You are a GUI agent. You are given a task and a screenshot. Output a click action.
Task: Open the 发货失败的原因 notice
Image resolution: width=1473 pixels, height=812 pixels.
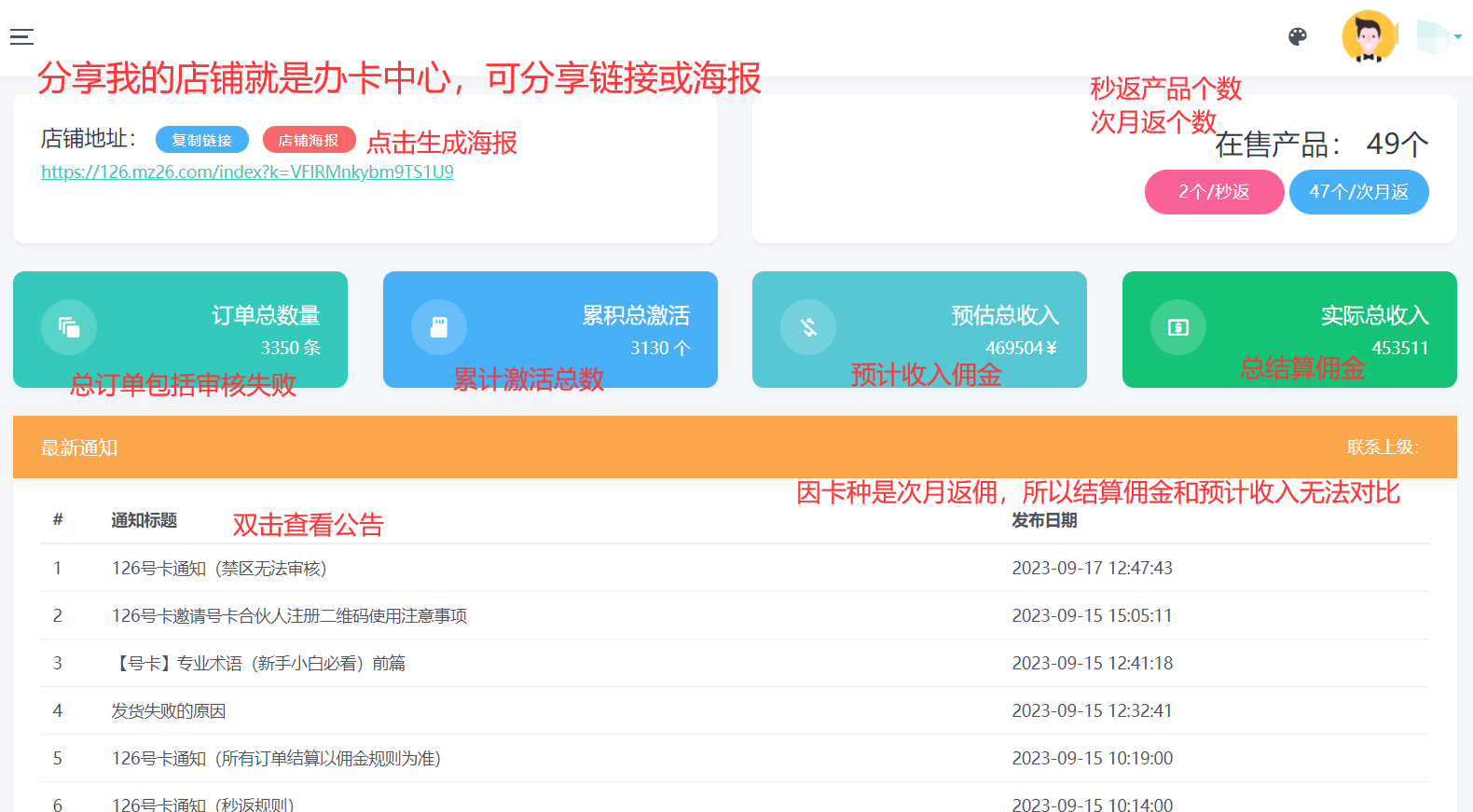click(169, 711)
